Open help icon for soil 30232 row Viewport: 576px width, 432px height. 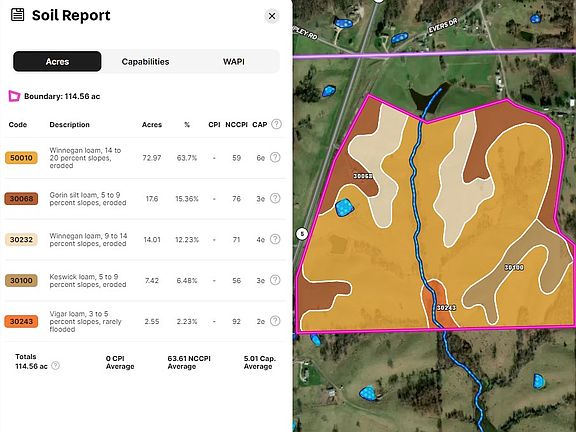tap(275, 239)
